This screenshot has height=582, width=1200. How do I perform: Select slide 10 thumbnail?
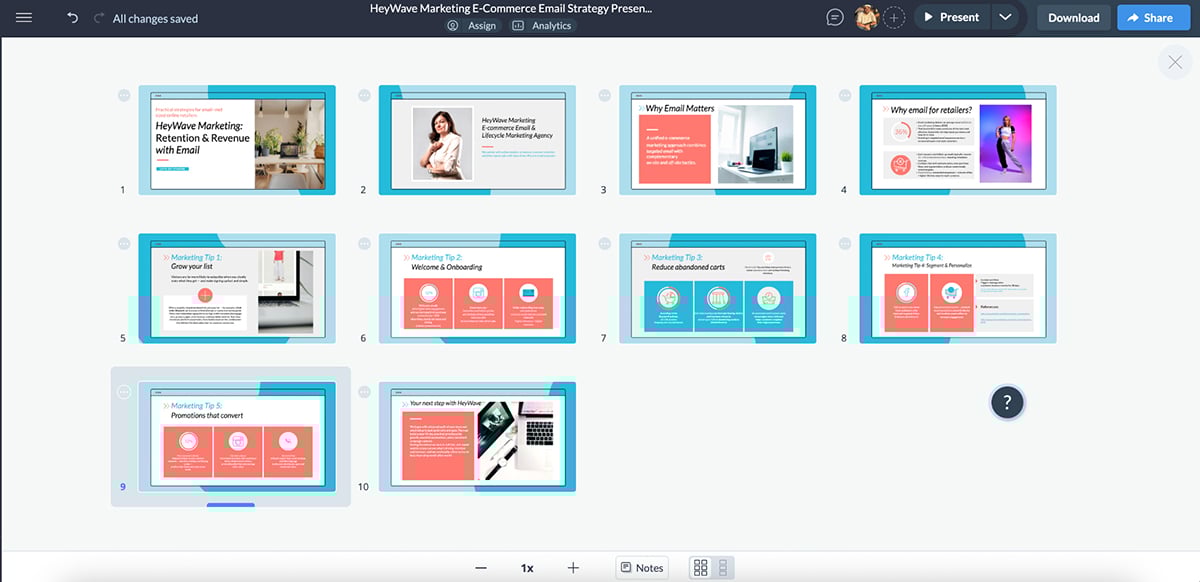tap(477, 437)
